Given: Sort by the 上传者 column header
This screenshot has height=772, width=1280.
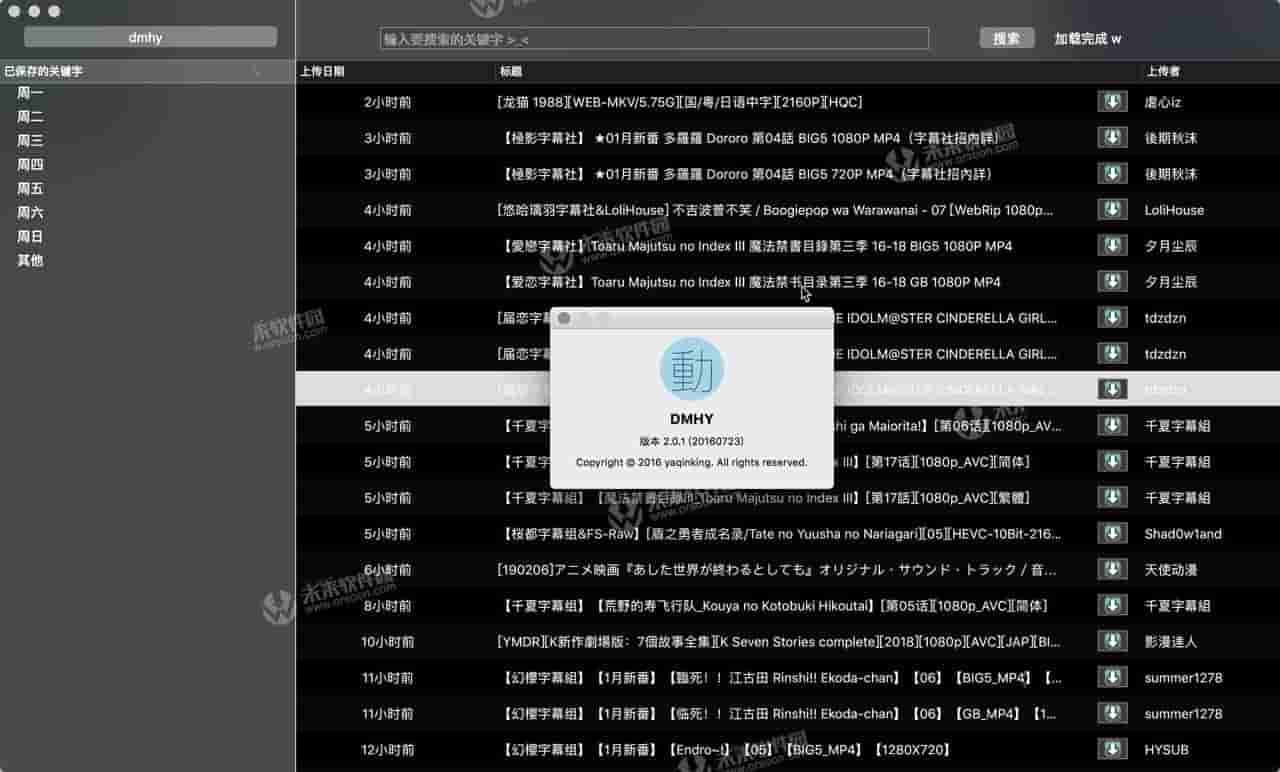Looking at the screenshot, I should pos(1210,71).
